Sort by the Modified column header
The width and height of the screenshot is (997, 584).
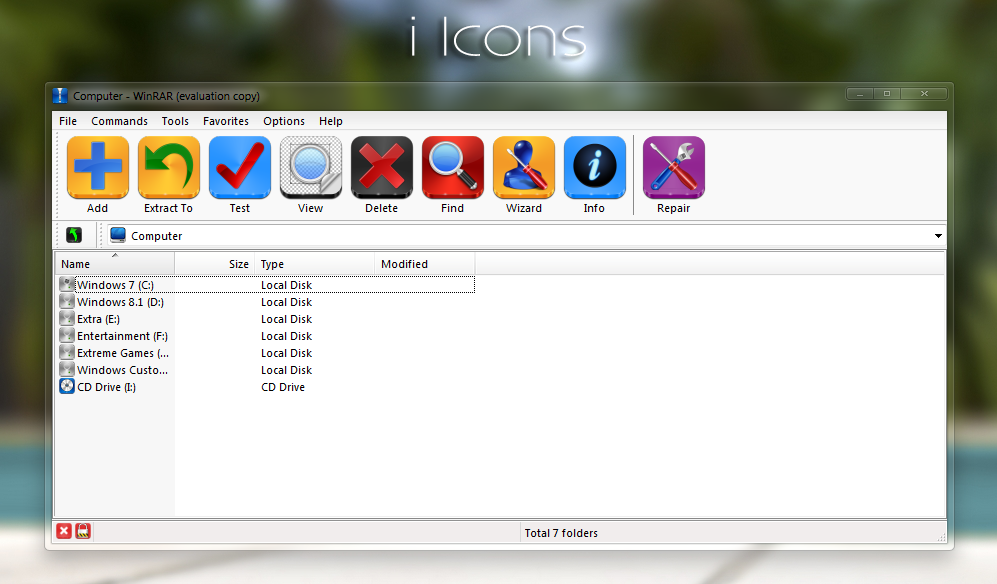pyautogui.click(x=425, y=263)
